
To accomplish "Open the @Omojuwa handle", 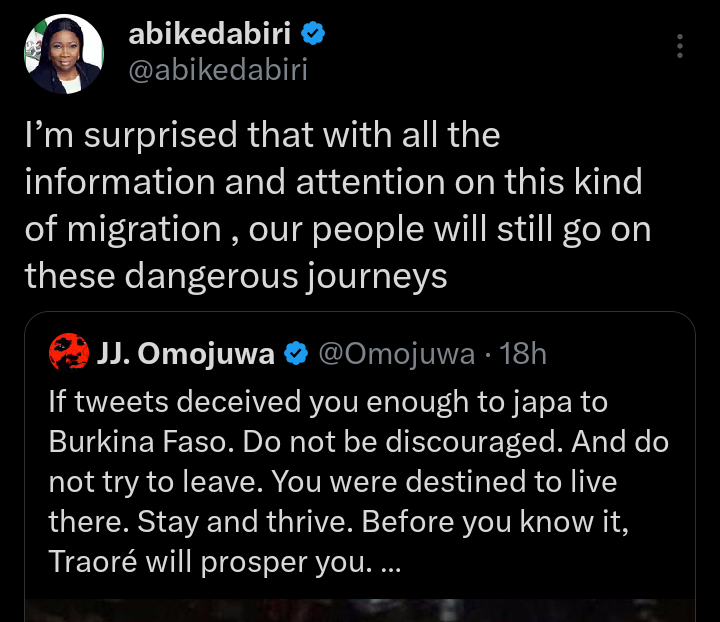I will click(x=397, y=354).
